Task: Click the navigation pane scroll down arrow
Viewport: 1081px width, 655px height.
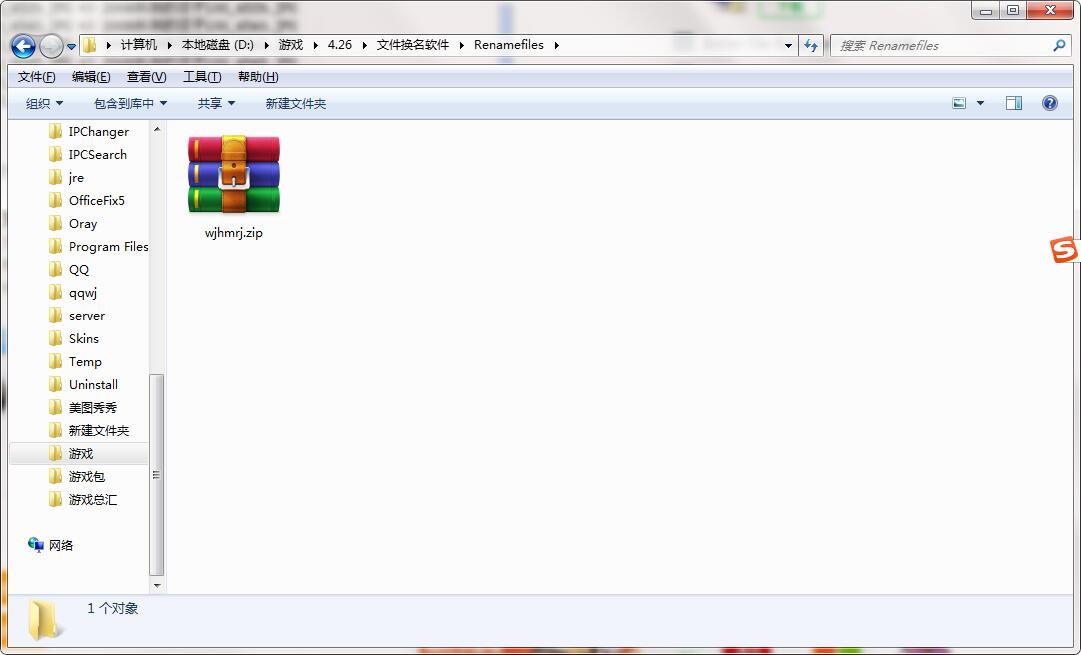Action: click(156, 585)
